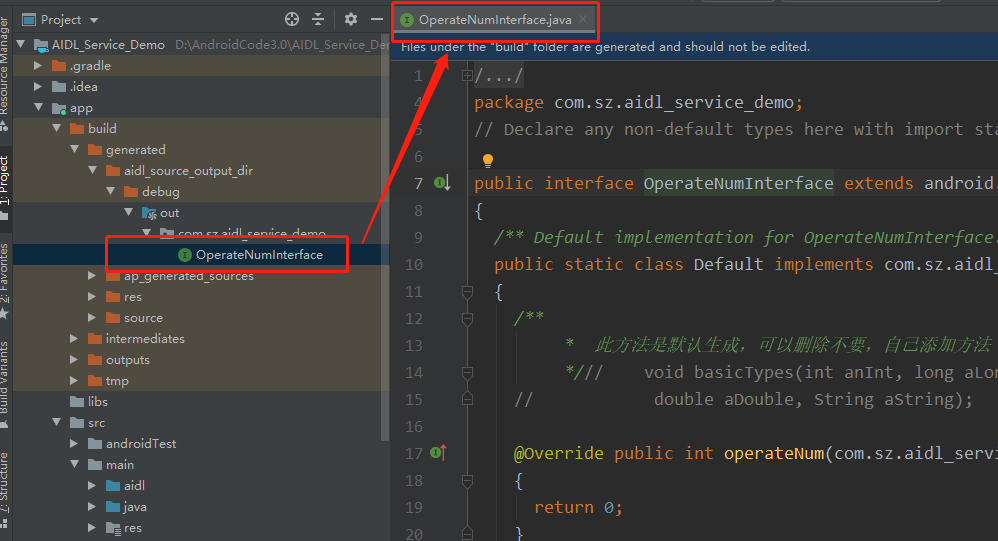
Task: Click the OperateNumInterface name in the declaration
Action: pos(738,183)
